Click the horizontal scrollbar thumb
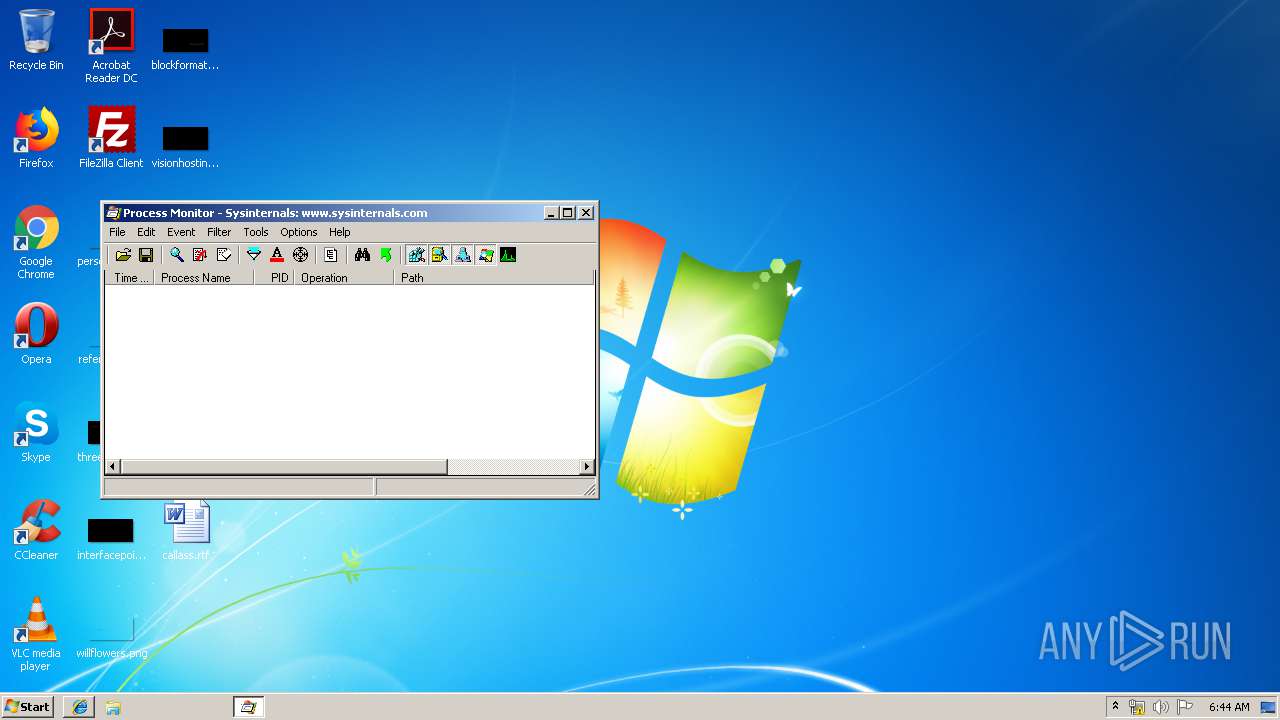This screenshot has height=720, width=1280. pos(284,467)
